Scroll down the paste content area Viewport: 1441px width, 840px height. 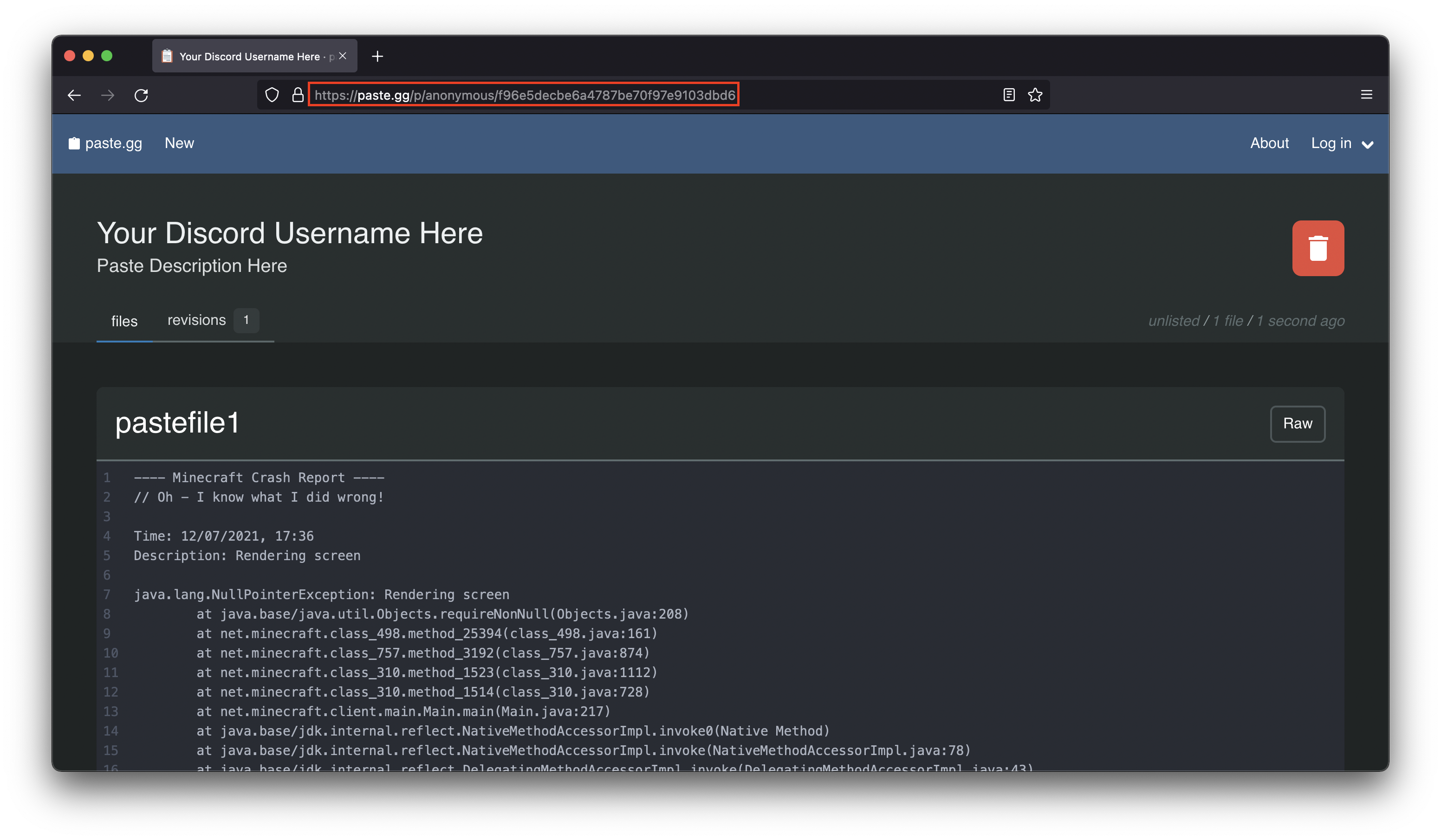tap(720, 620)
